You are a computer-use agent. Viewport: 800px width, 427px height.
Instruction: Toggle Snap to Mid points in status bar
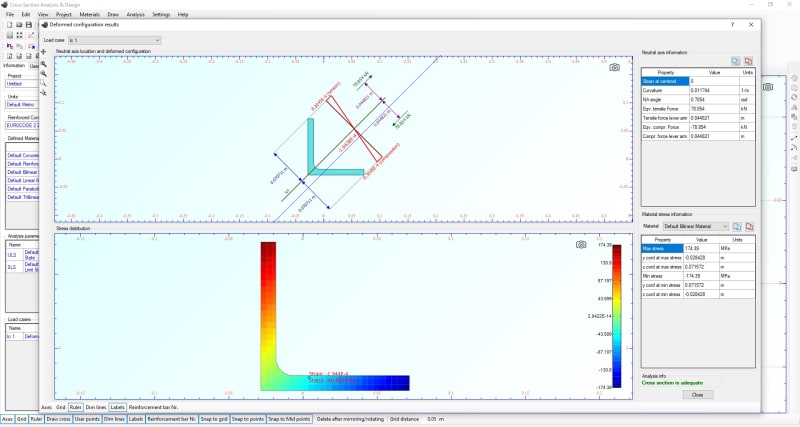(x=289, y=419)
